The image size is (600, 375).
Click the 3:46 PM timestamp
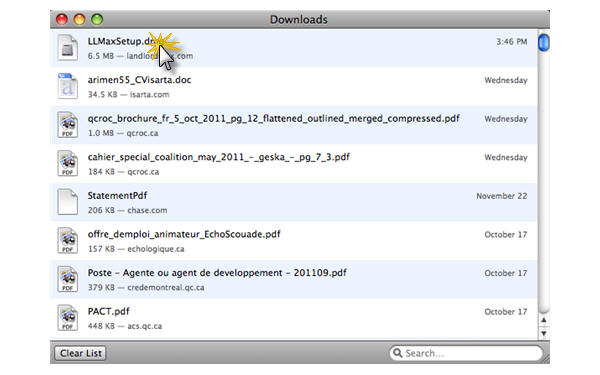[512, 42]
